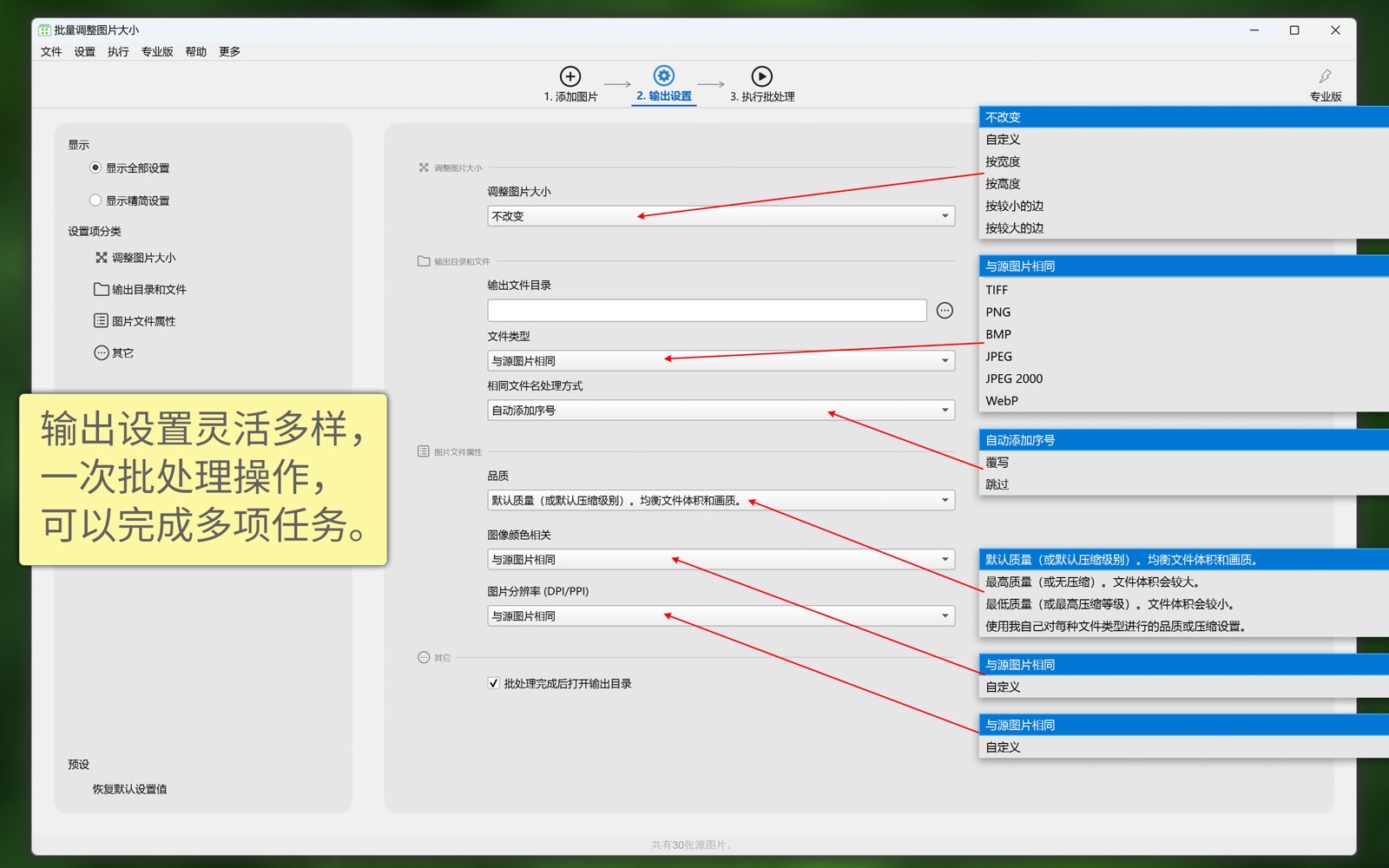
Task: Click the Output Settings gear icon
Action: coord(664,76)
